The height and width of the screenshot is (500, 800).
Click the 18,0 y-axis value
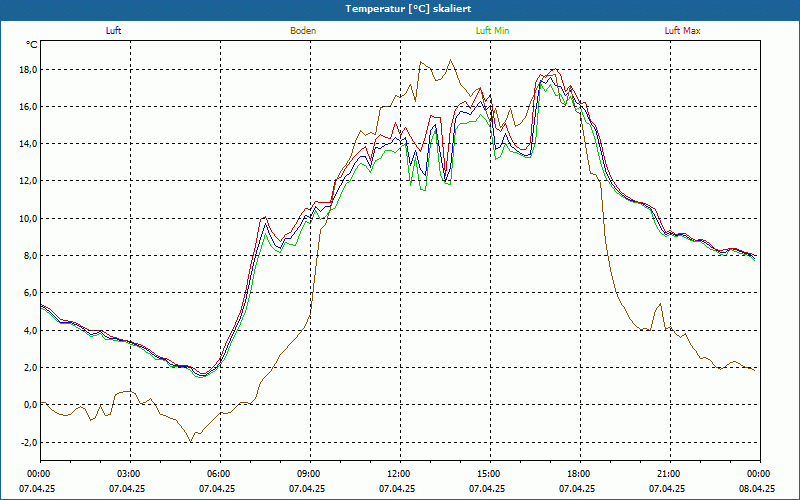[x=28, y=69]
